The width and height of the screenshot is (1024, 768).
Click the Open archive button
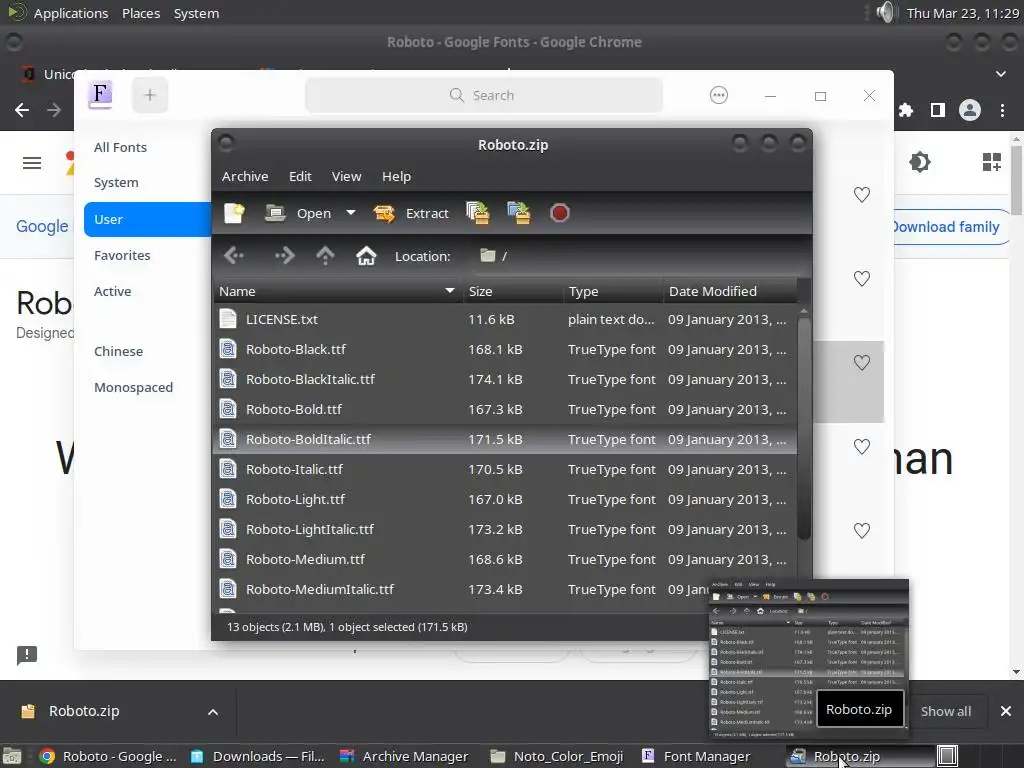(298, 213)
